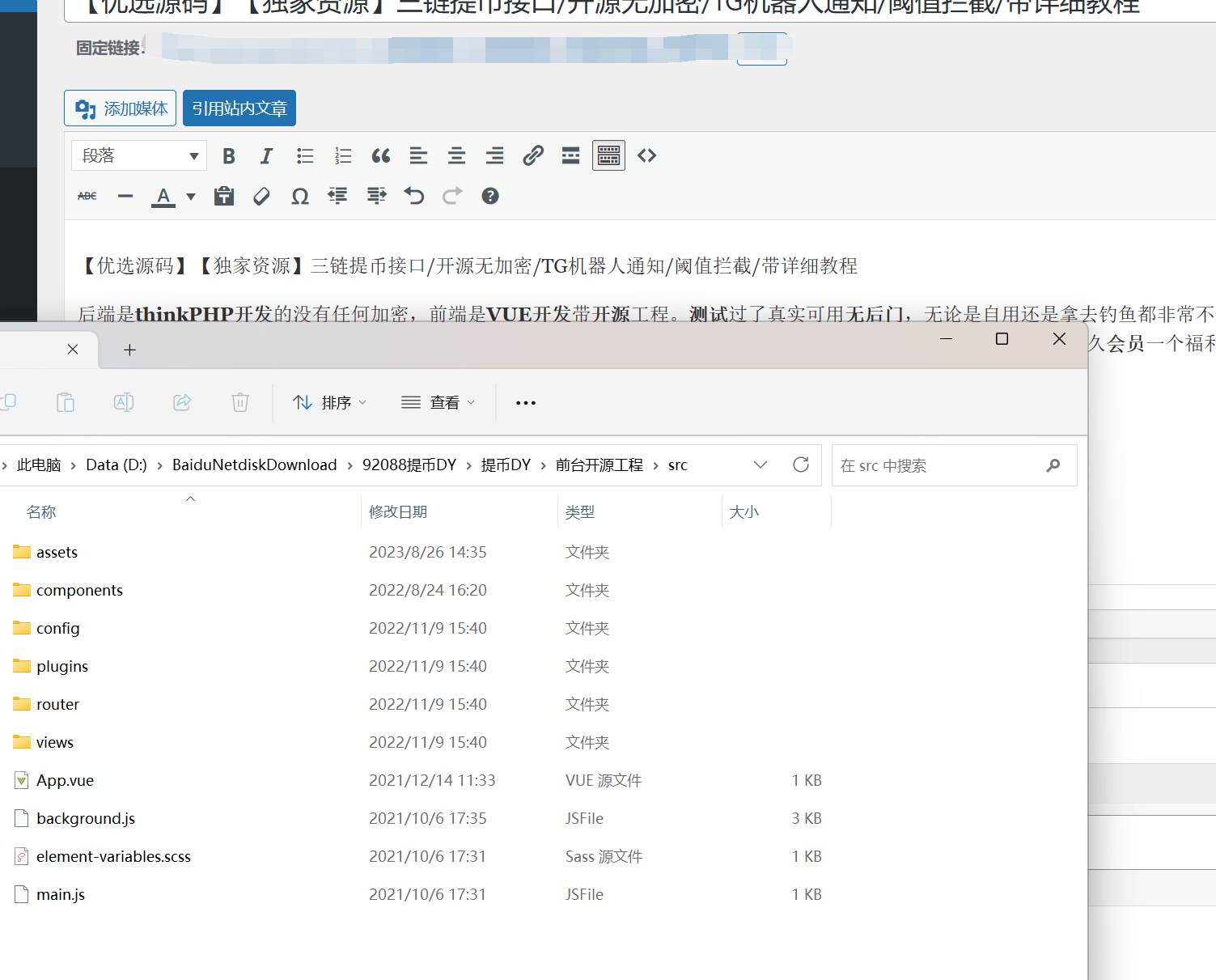Decrease the paragraph indent
Image resolution: width=1216 pixels, height=980 pixels.
click(337, 196)
